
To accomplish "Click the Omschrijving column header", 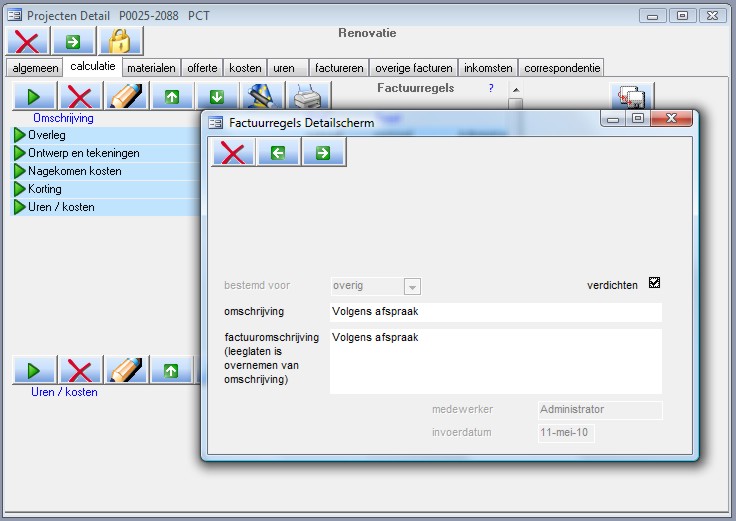I will [x=63, y=118].
